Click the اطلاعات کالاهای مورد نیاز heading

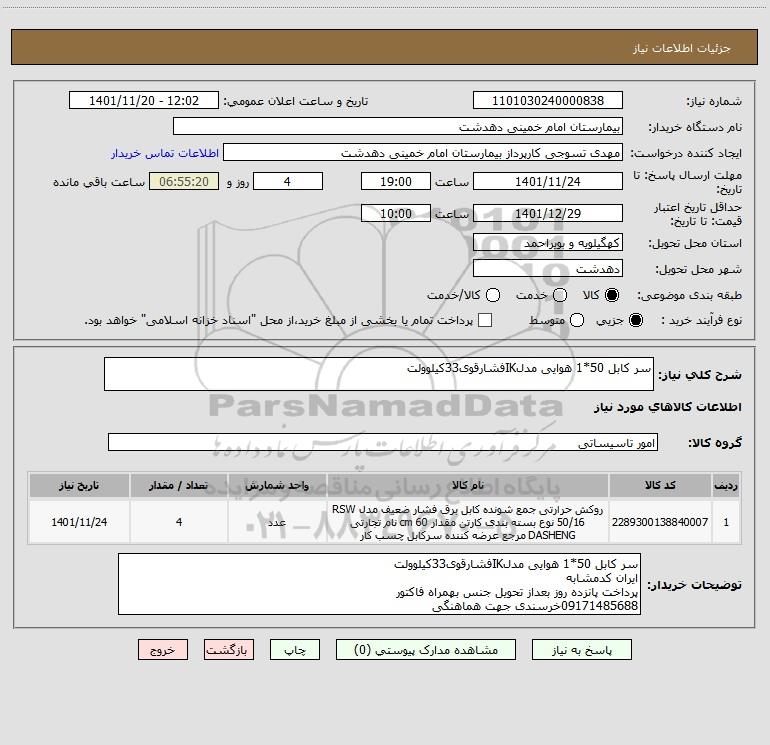tap(668, 407)
